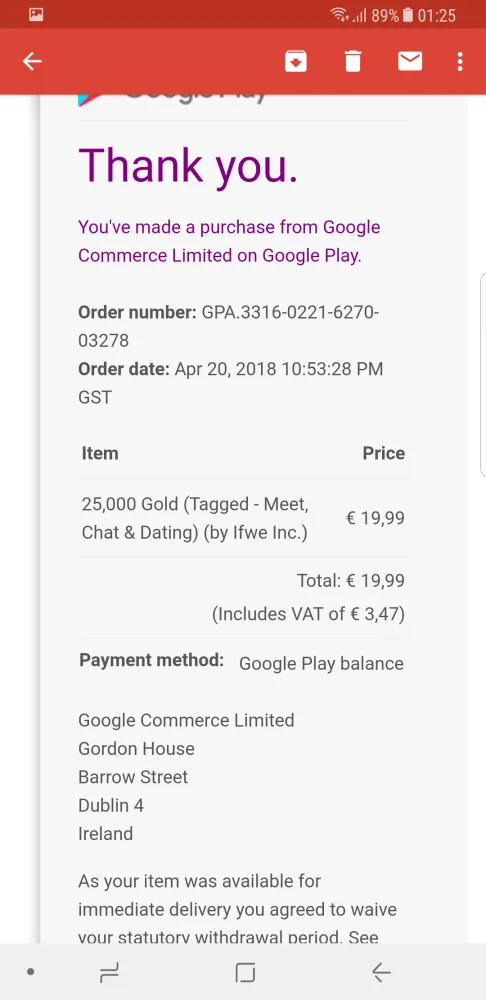Viewport: 486px width, 1000px height.
Task: Tap the Wi-Fi status icon
Action: pyautogui.click(x=339, y=15)
